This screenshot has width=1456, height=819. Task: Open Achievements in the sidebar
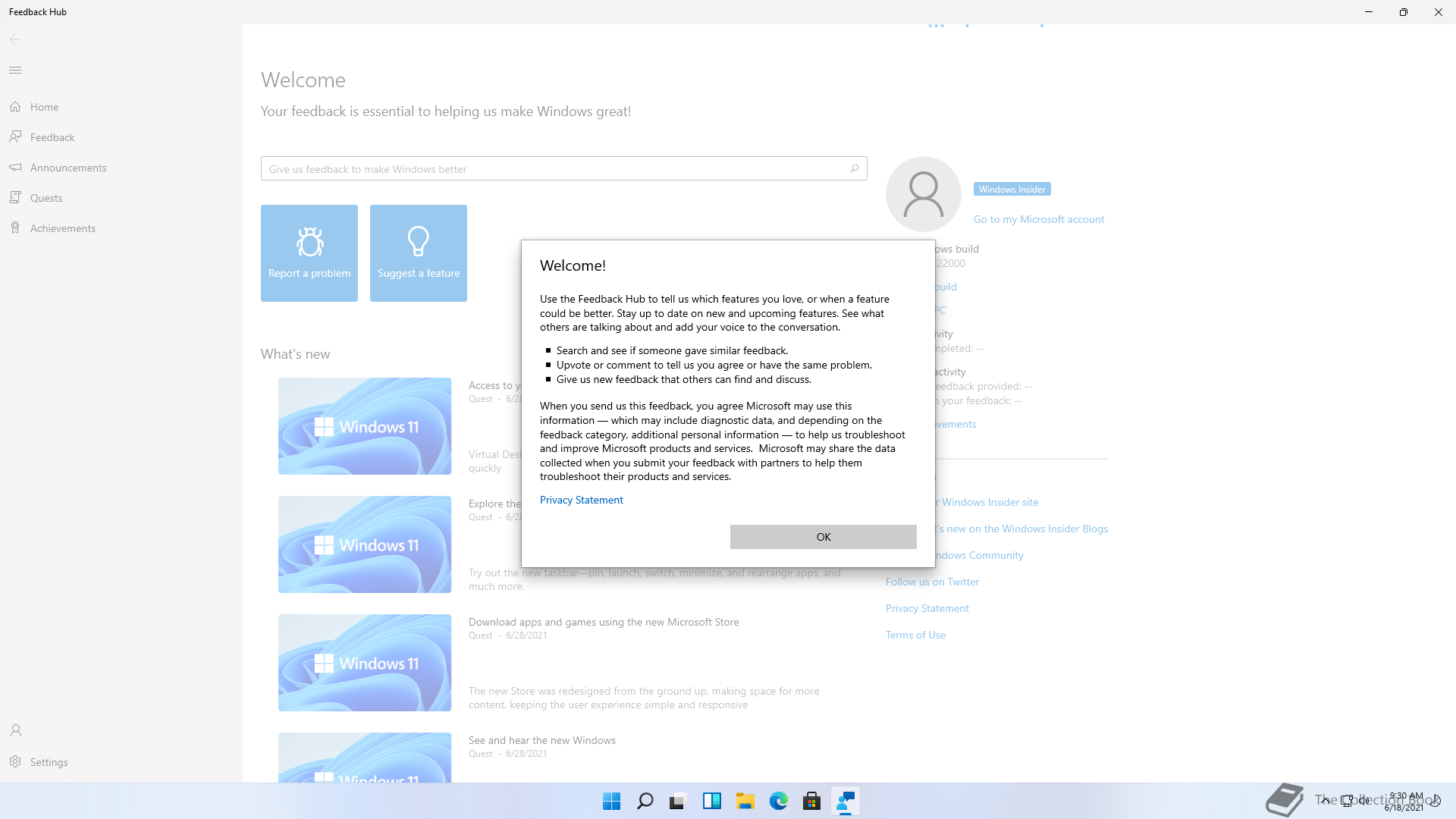pos(121,228)
